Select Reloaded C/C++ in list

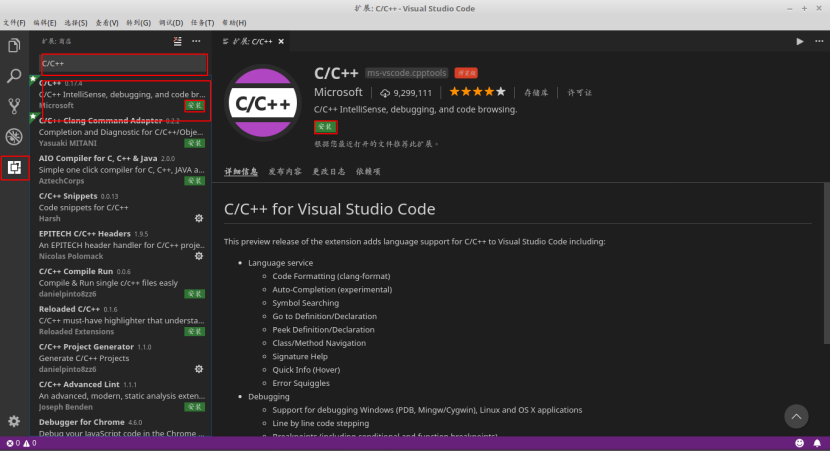122,320
